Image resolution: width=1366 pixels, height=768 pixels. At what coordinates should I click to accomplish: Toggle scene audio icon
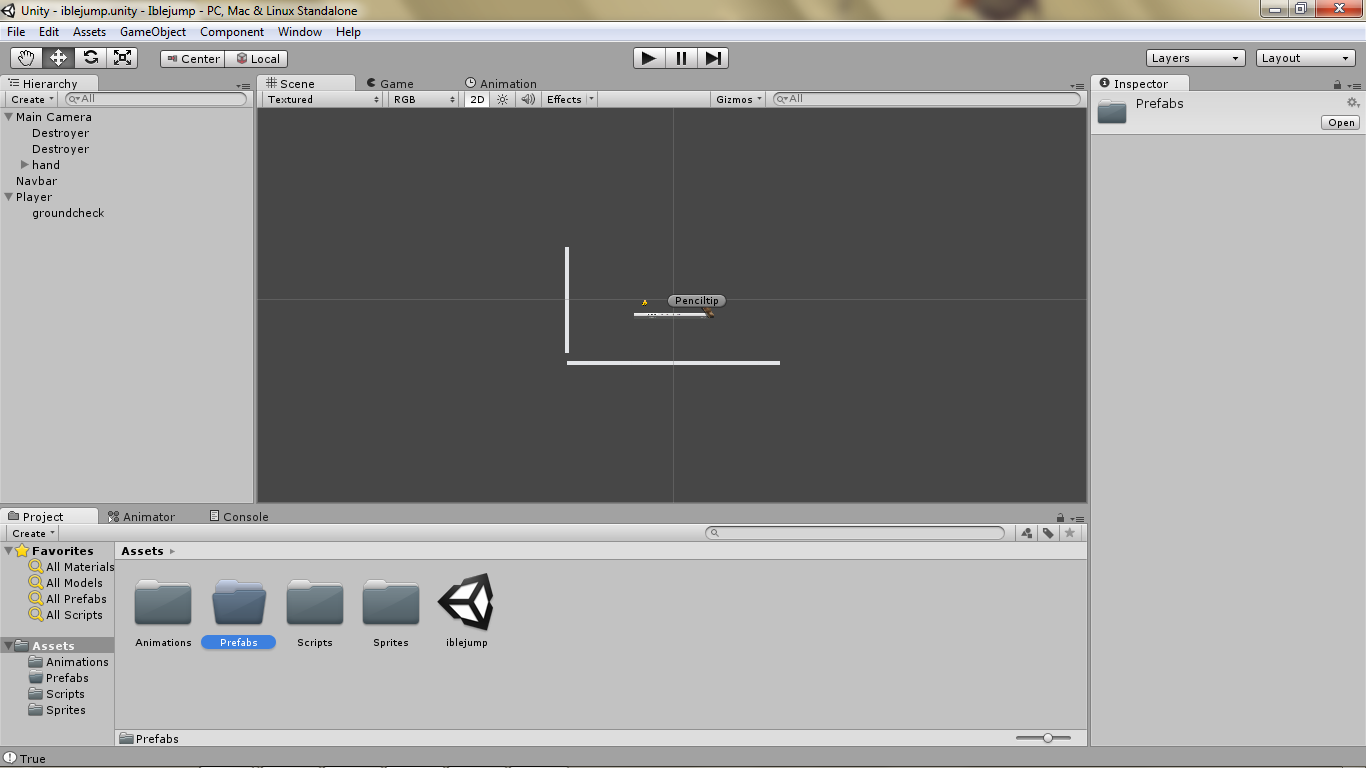click(x=527, y=99)
